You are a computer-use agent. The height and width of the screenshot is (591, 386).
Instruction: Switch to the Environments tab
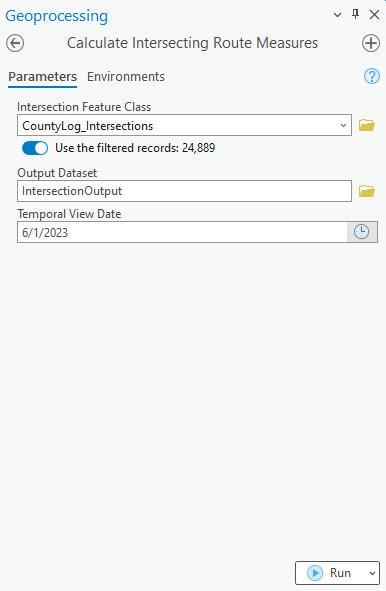coord(126,77)
